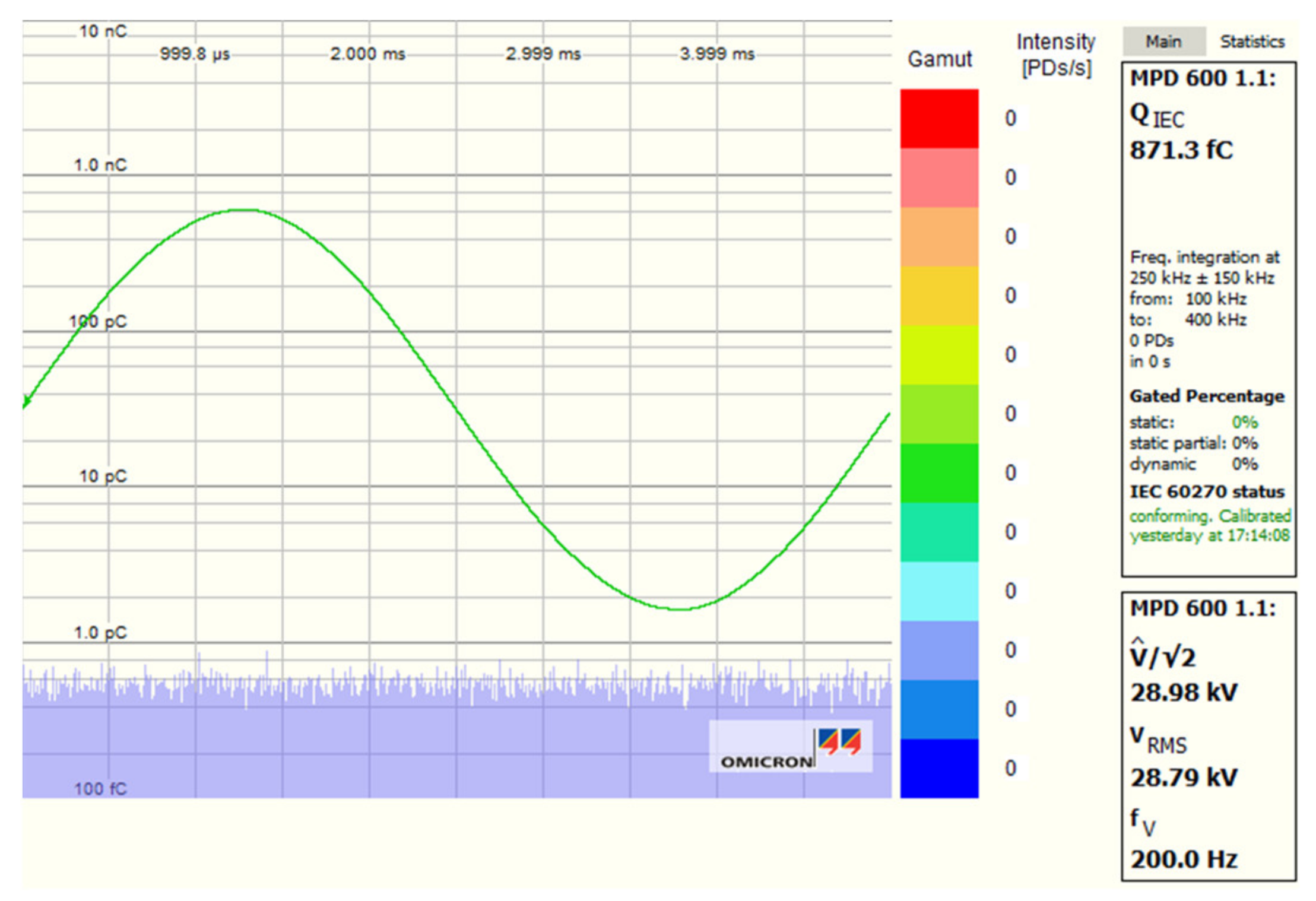Select the Main tab

[x=1163, y=42]
